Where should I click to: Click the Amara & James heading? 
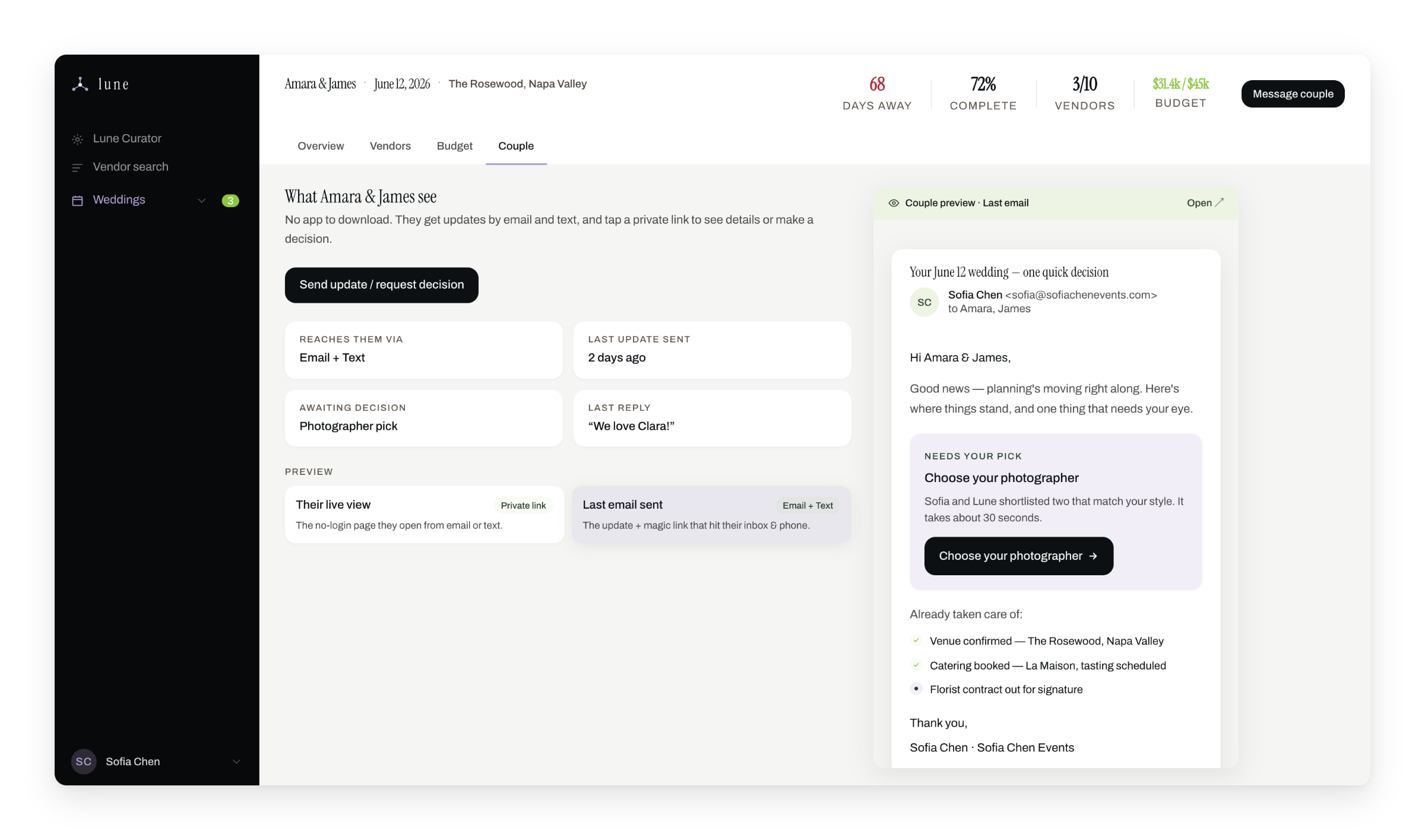coord(320,84)
